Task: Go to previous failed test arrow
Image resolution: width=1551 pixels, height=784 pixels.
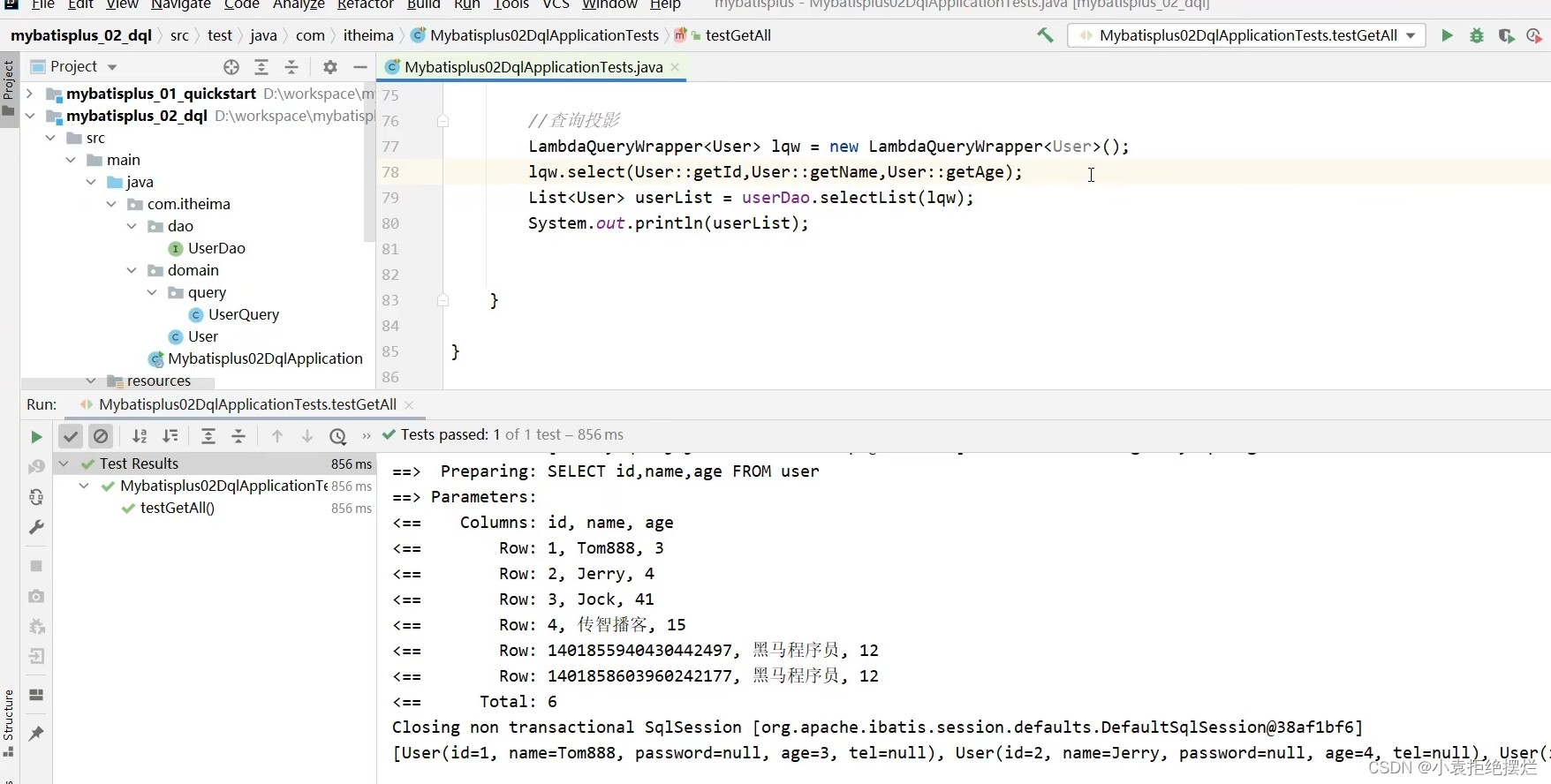Action: [277, 435]
